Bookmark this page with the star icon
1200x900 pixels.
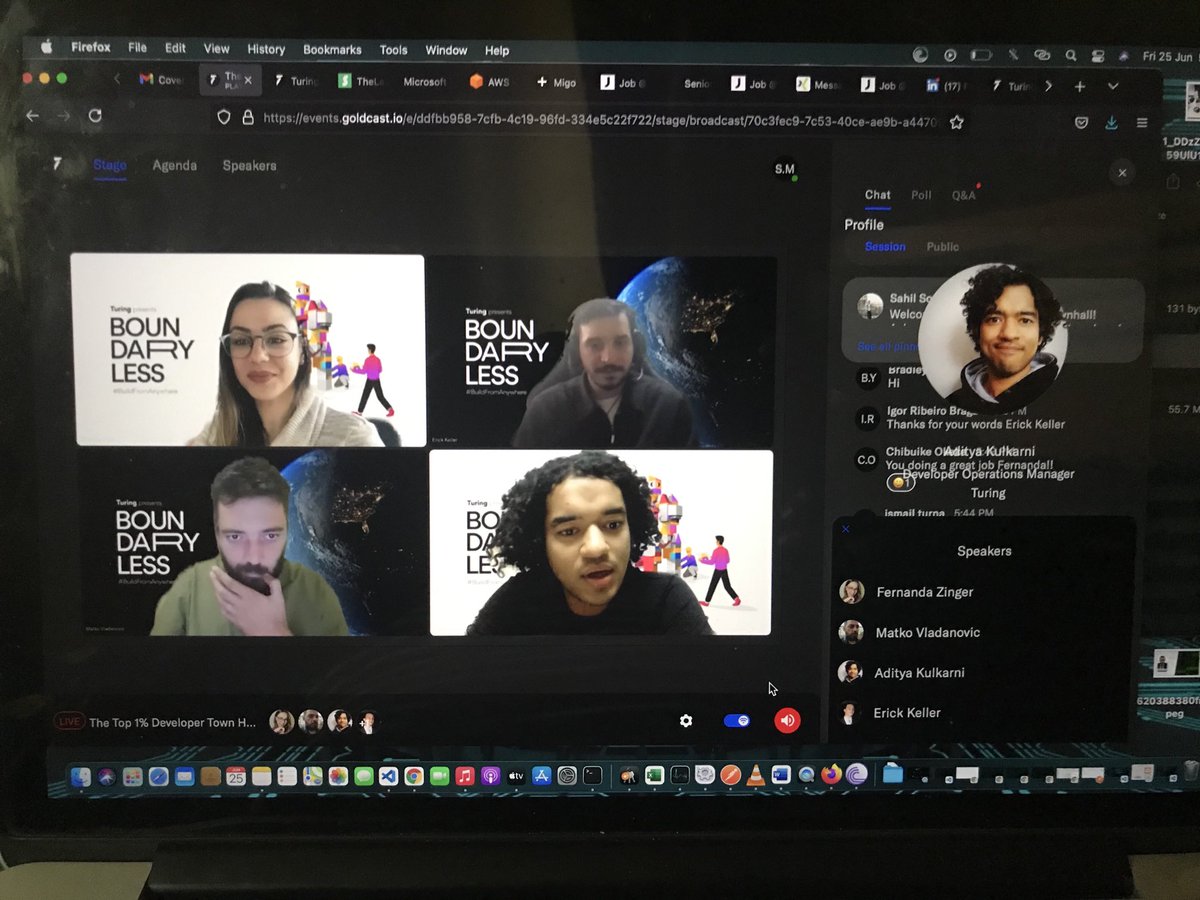click(957, 122)
